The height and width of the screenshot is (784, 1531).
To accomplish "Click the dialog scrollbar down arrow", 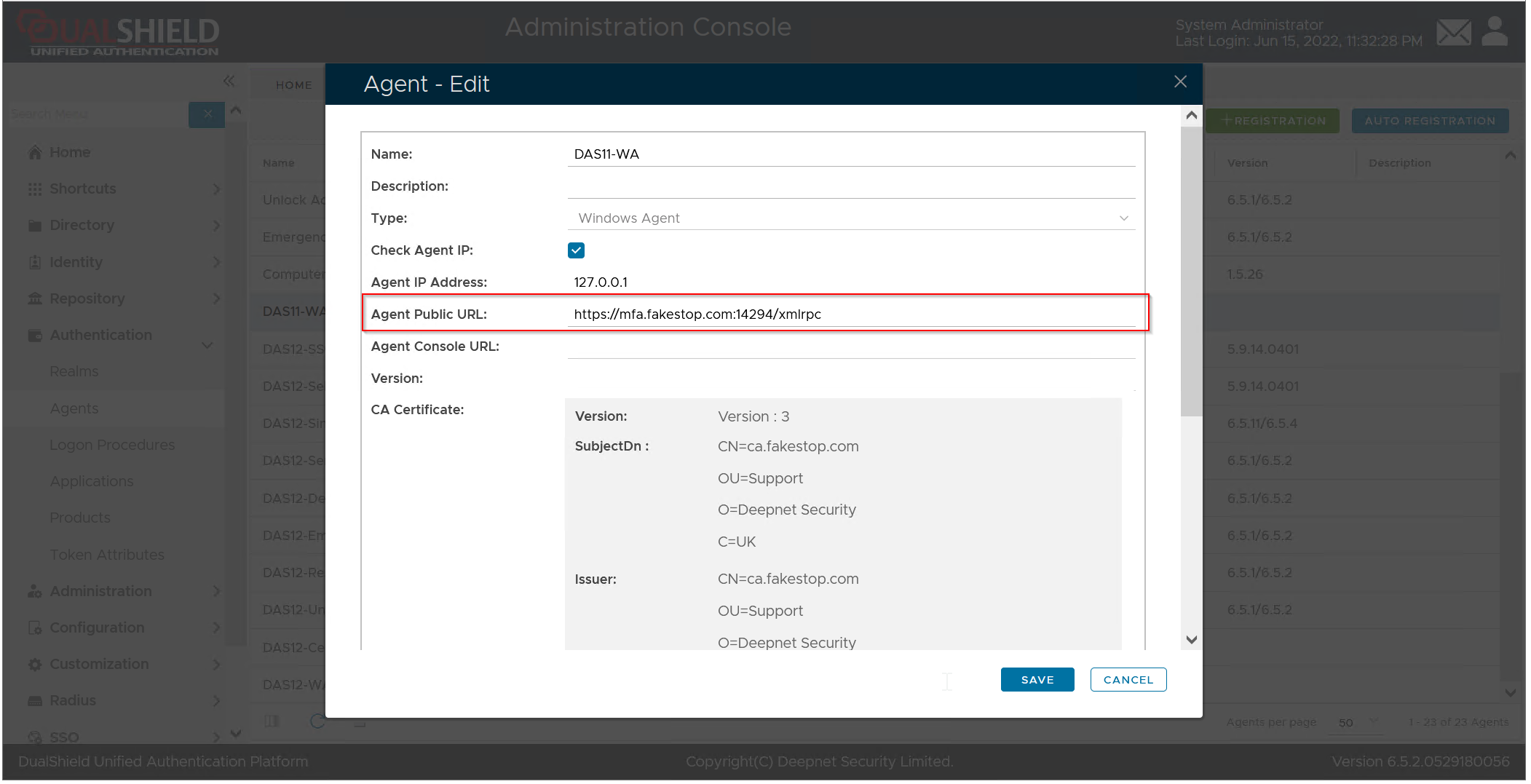I will tap(1191, 640).
